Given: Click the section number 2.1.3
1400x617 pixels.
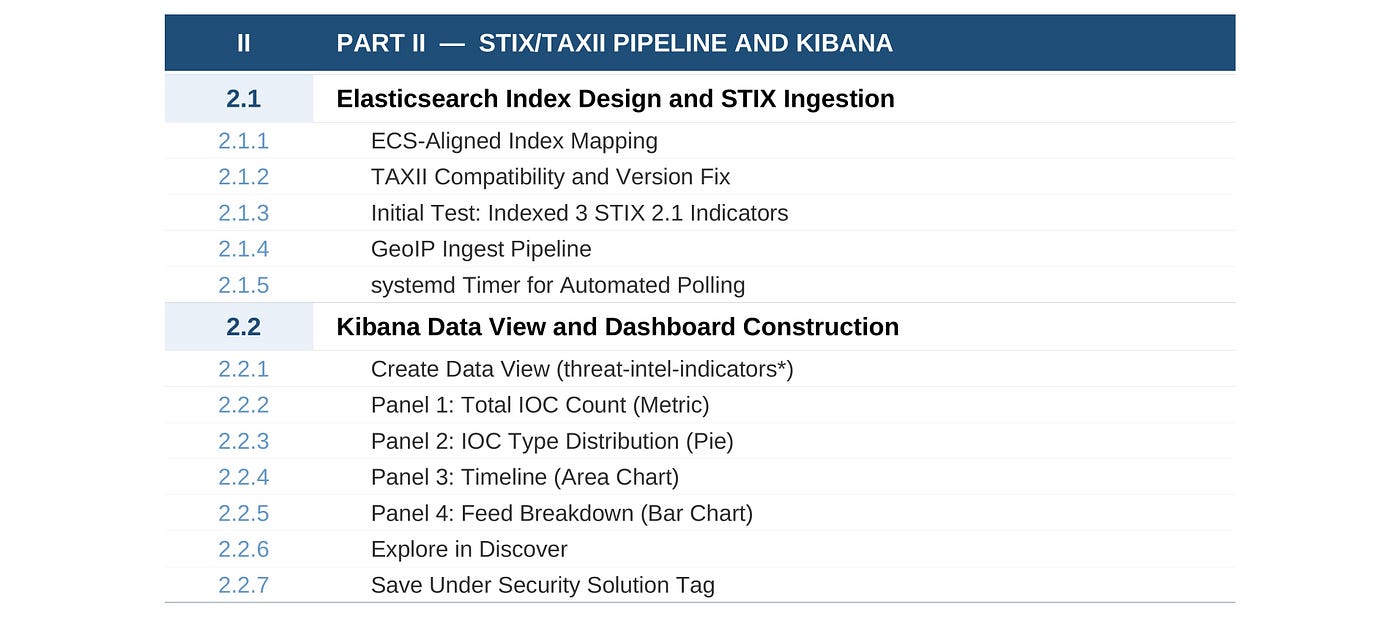Looking at the screenshot, I should point(243,213).
